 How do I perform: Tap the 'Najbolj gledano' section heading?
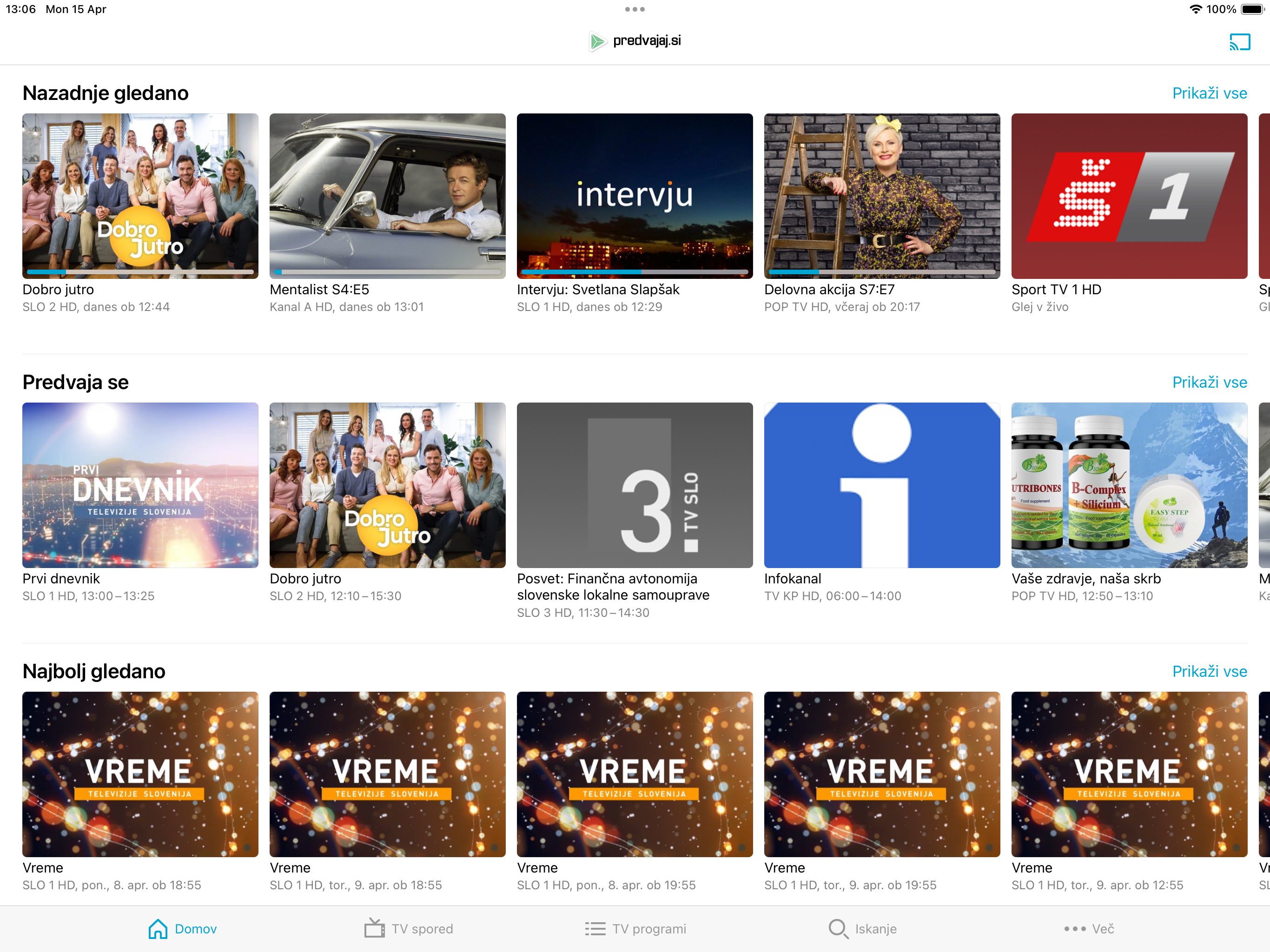93,671
